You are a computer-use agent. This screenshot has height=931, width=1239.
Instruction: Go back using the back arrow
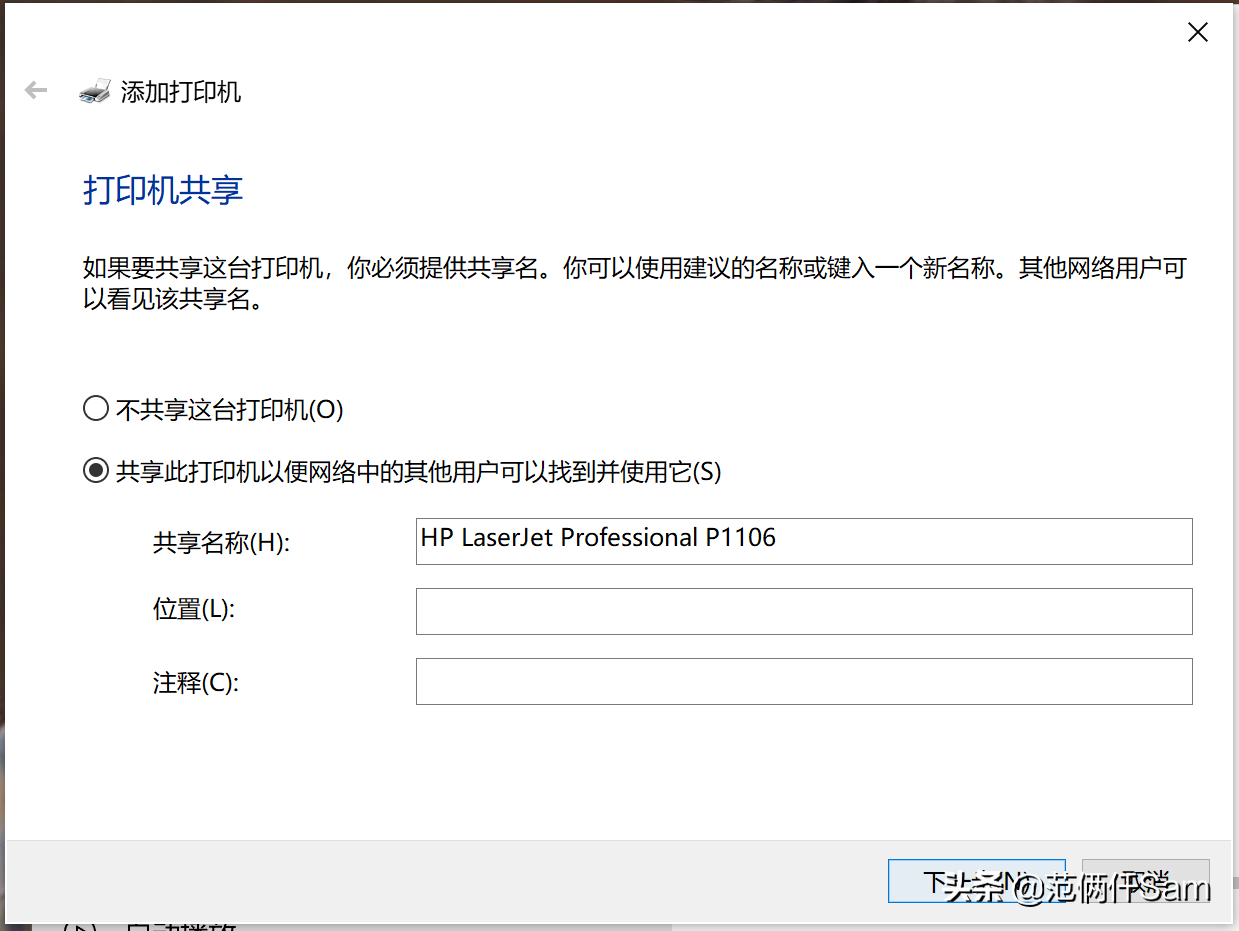pyautogui.click(x=36, y=91)
